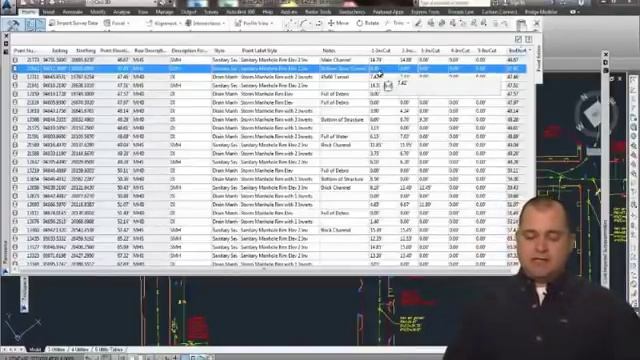
Task: Switch to the '5 Utility Tables' layout tab
Action: (x=109, y=349)
